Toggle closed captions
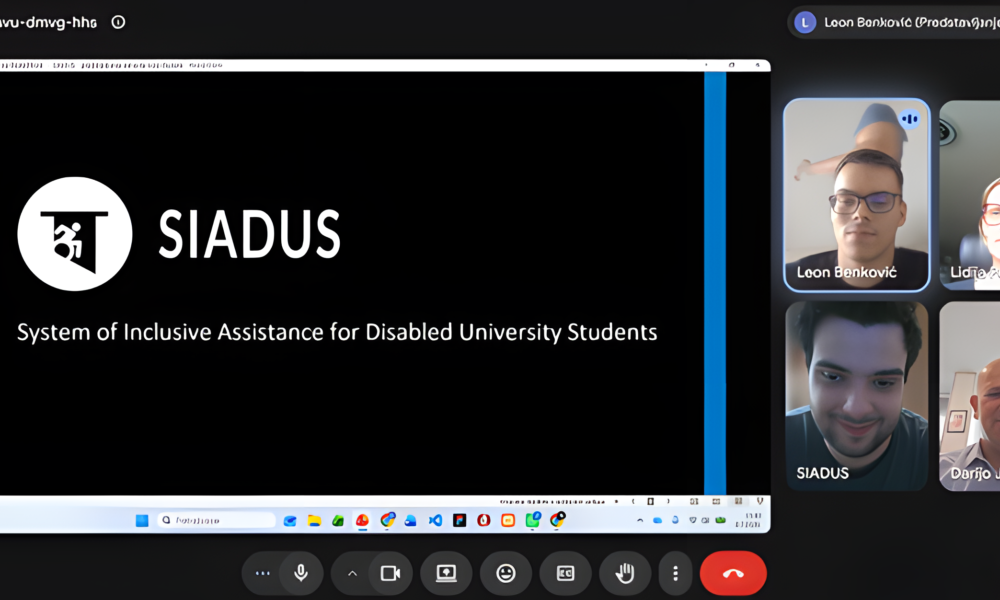The height and width of the screenshot is (600, 1000). point(565,573)
